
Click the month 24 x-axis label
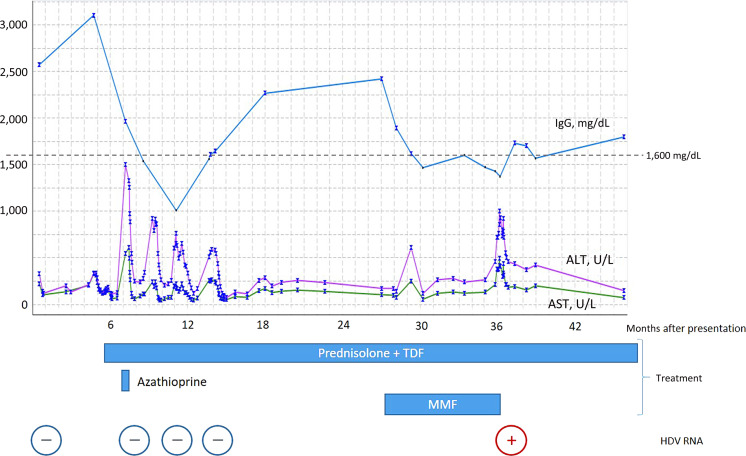click(x=344, y=325)
